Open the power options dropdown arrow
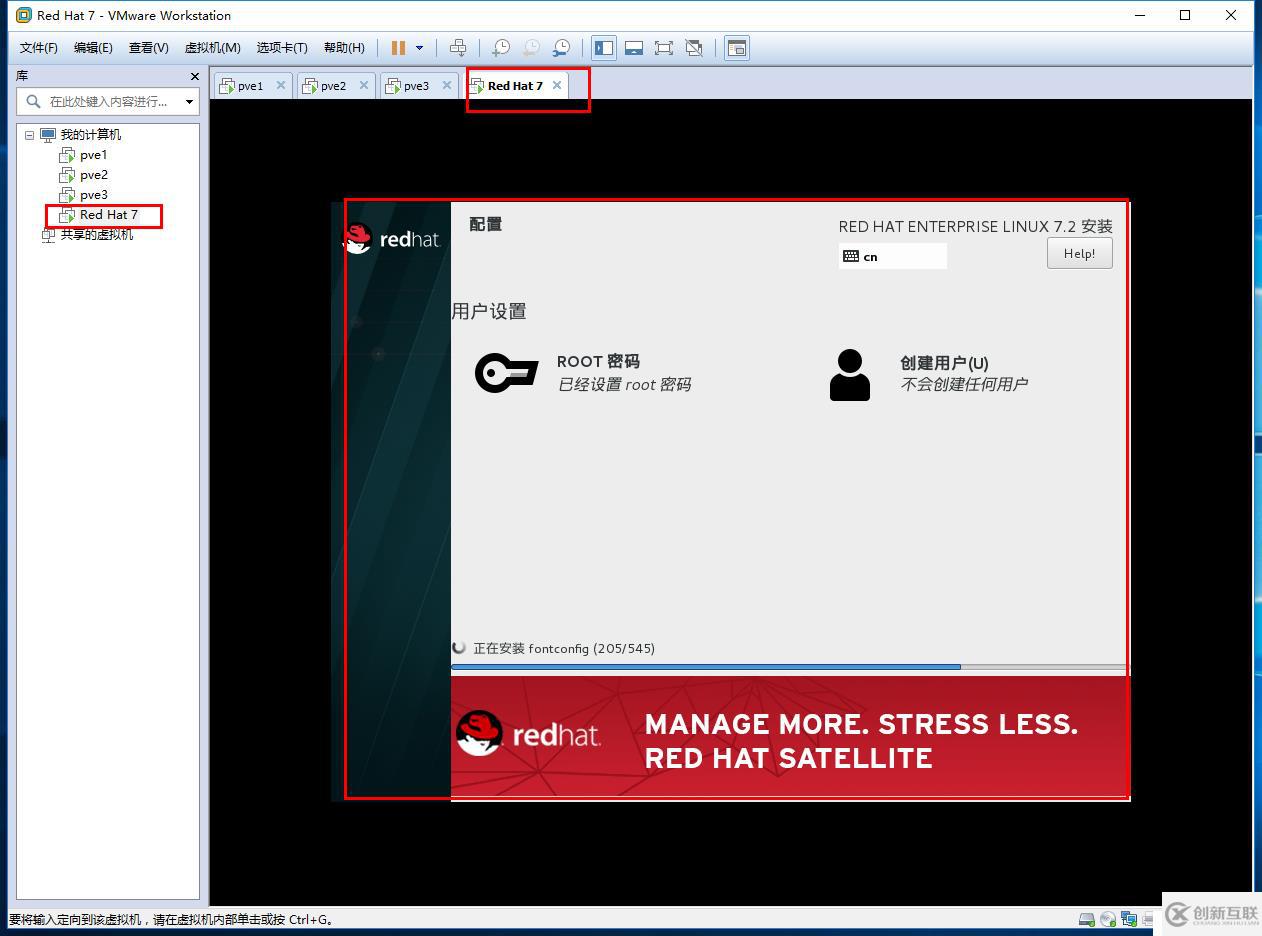 tap(419, 48)
